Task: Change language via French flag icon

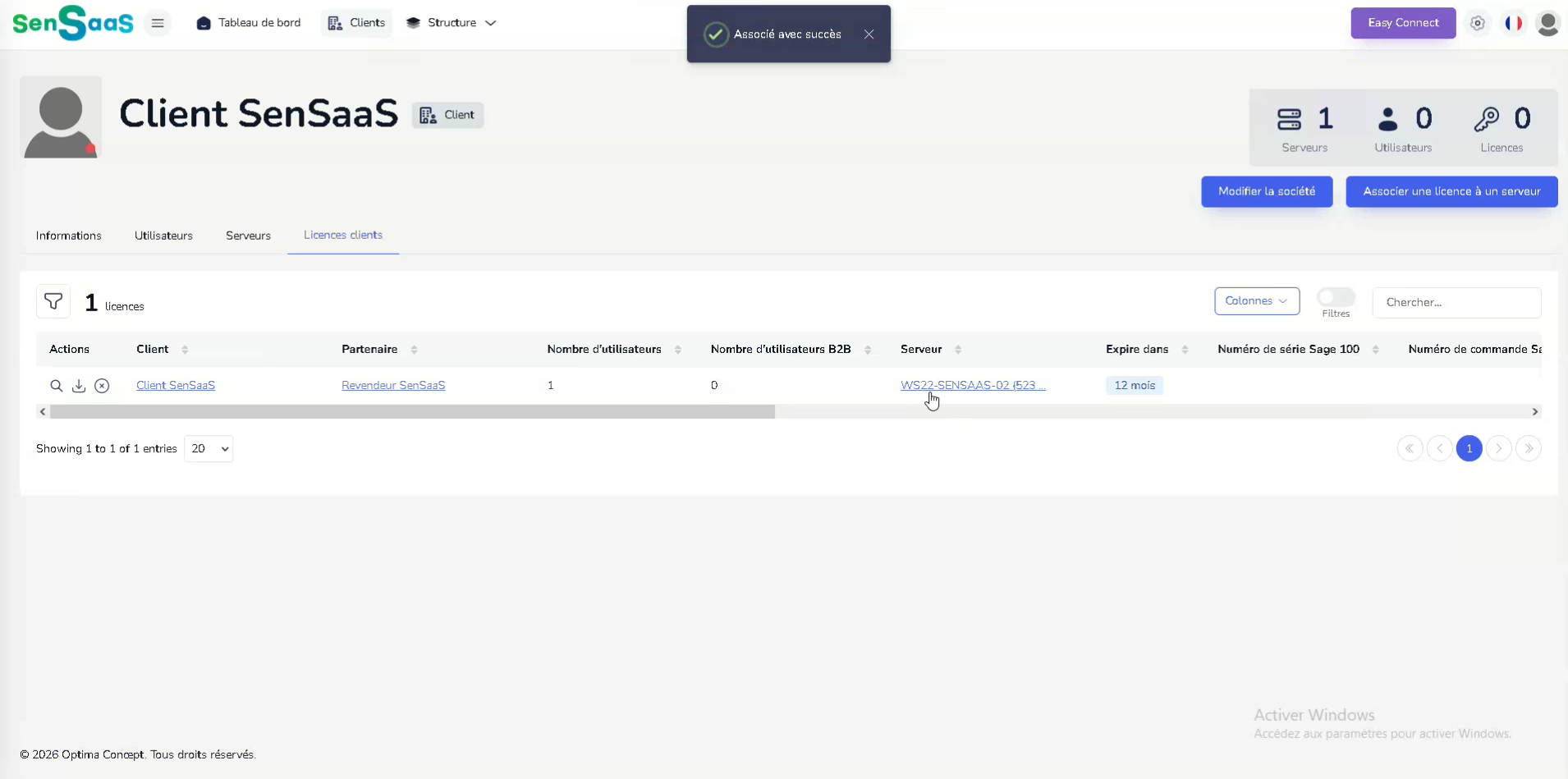Action: coord(1514,23)
